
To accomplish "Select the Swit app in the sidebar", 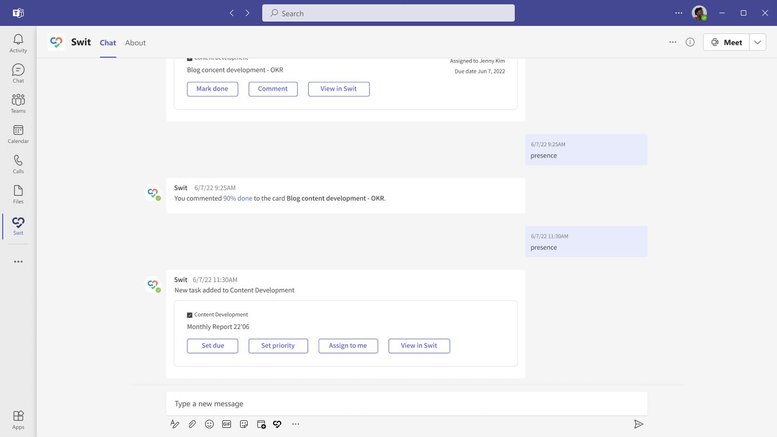I will [18, 226].
